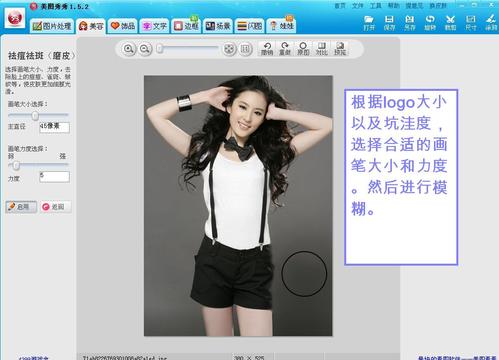Open the 饰品 accessories tab
499x360 pixels.
tap(123, 26)
